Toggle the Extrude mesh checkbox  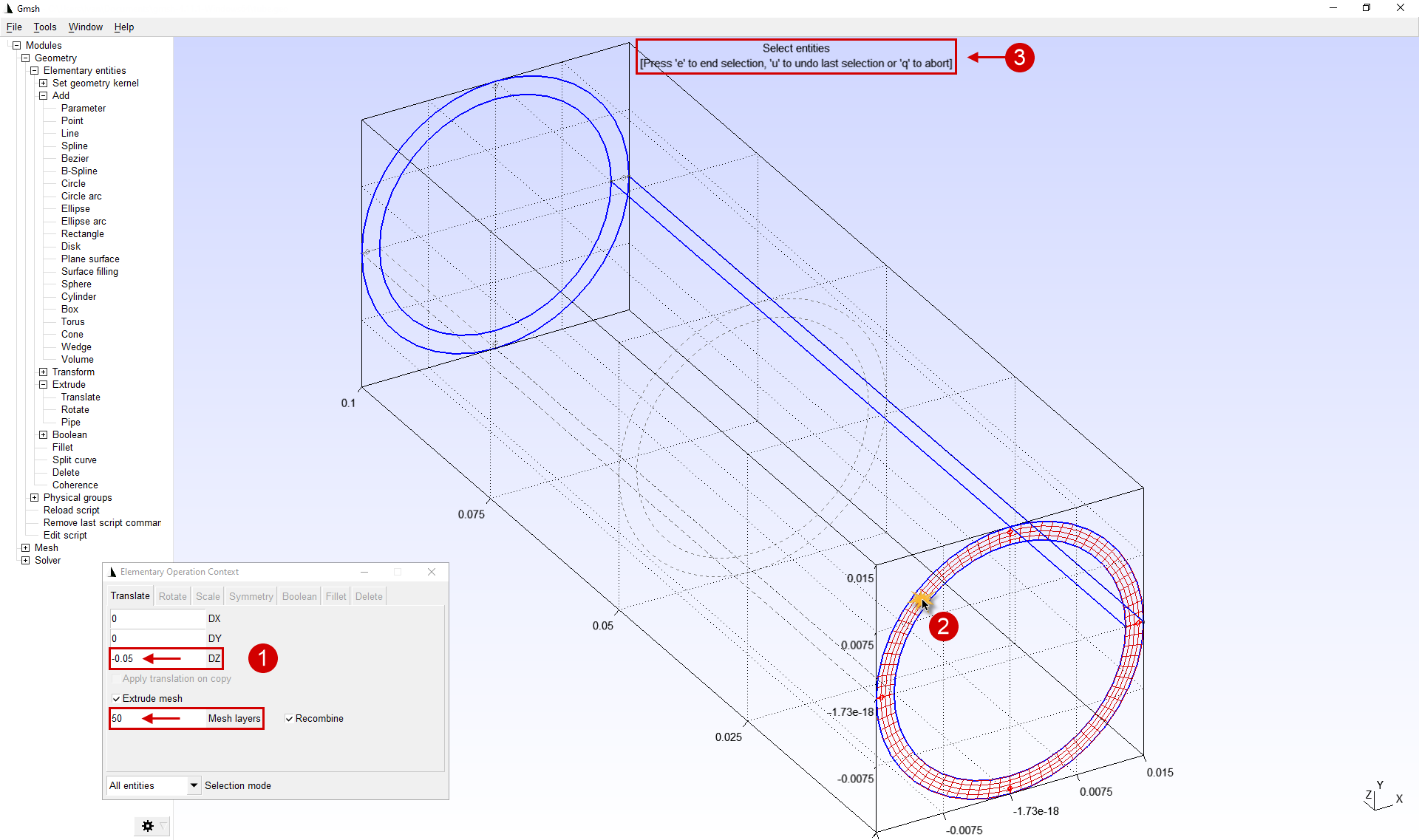point(116,698)
